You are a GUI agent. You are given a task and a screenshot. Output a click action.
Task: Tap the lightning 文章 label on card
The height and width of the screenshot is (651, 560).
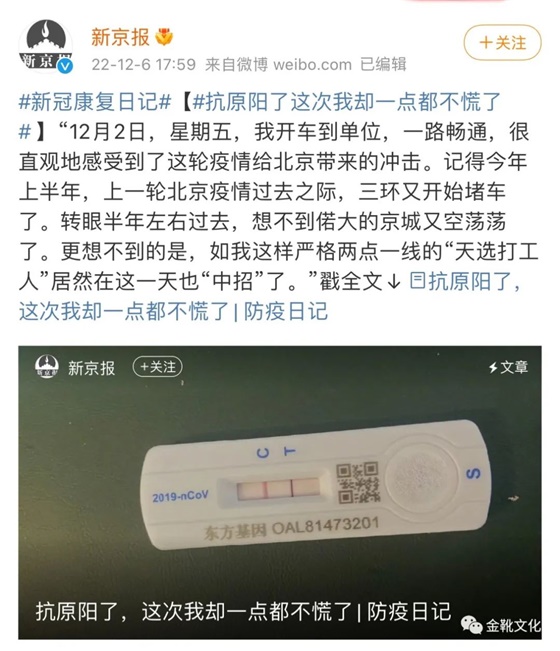[x=509, y=367]
